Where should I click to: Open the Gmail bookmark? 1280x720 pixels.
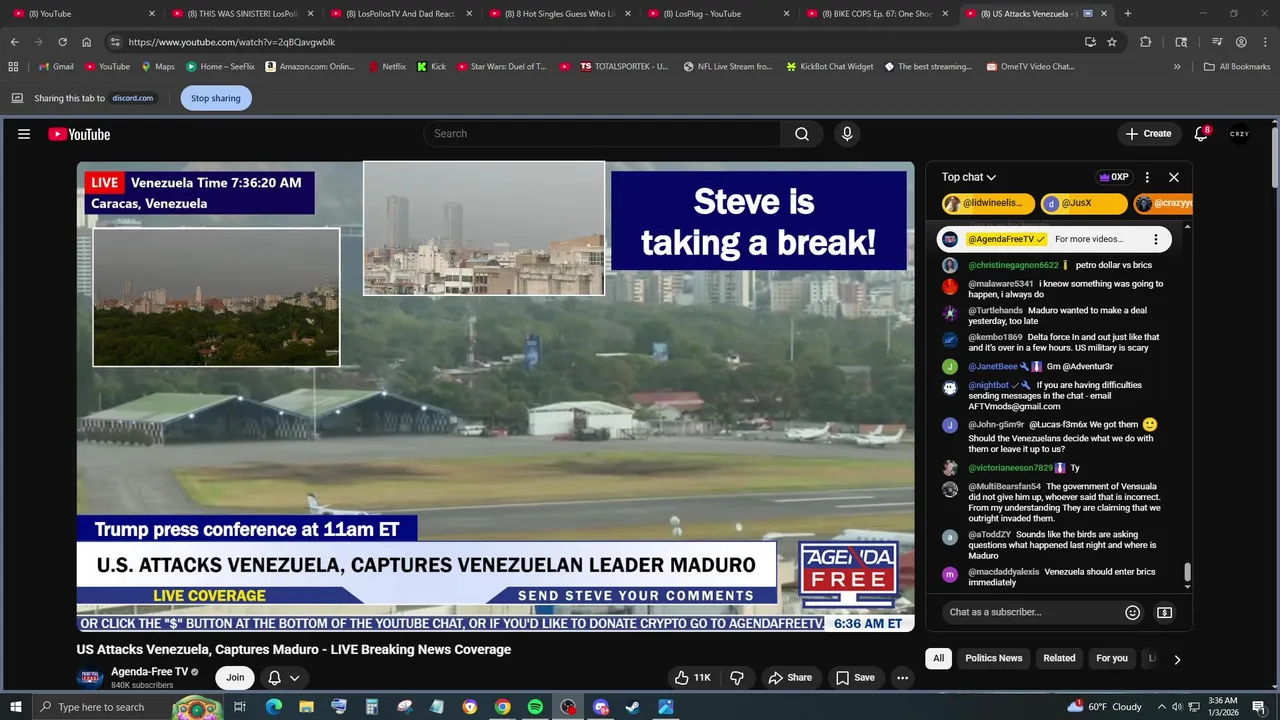coord(55,66)
